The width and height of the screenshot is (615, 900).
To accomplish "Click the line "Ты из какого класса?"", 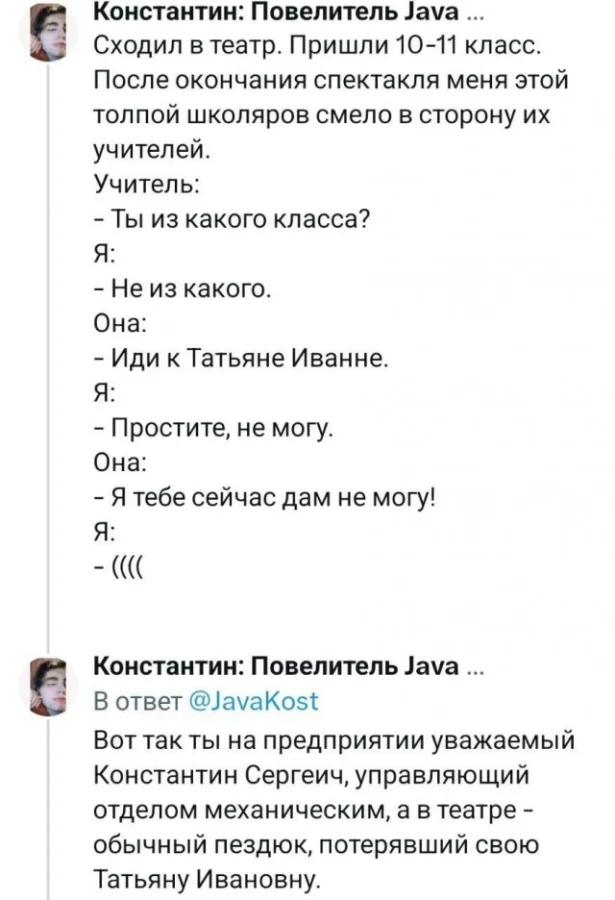I will pos(233,216).
